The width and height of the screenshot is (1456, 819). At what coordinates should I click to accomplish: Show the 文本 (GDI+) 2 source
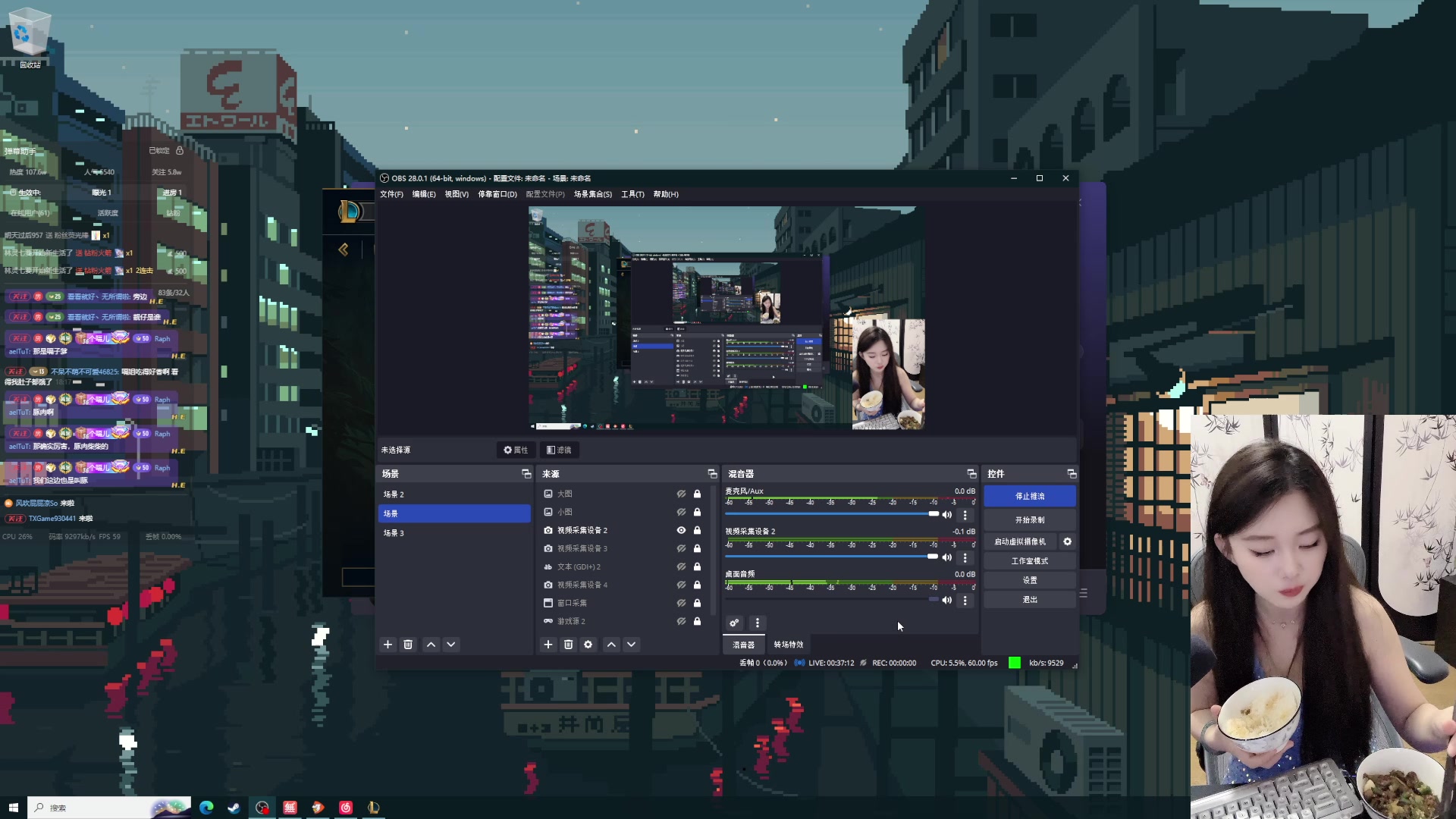[x=681, y=566]
